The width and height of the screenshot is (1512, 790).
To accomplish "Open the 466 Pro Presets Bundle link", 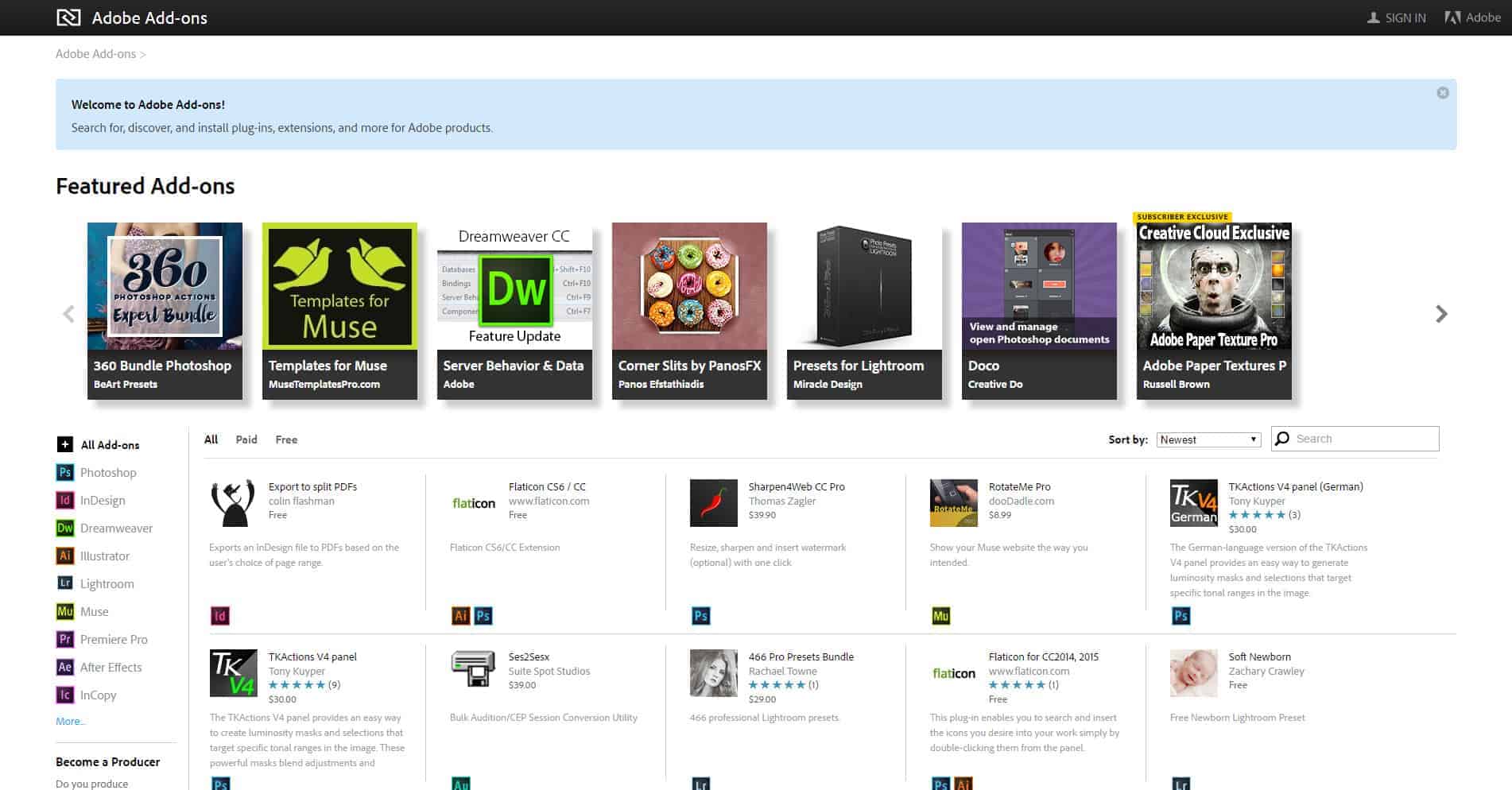I will (x=801, y=656).
